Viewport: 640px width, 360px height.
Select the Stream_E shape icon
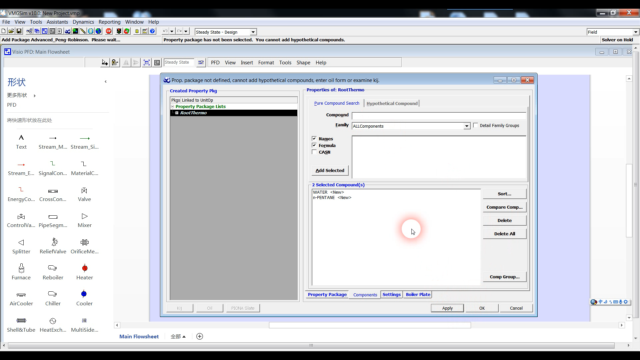coord(21,164)
